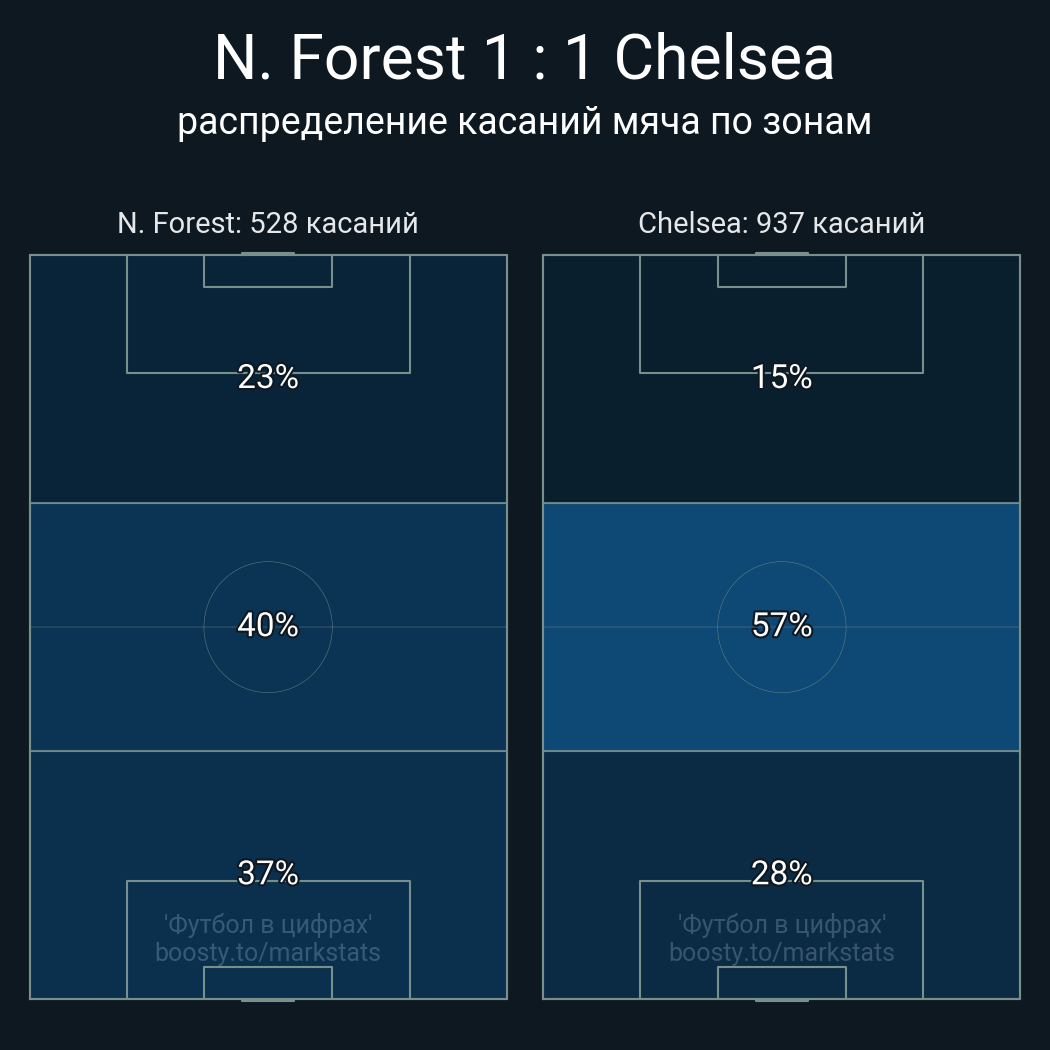Click the top goal on Chelsea pitch

tap(781, 254)
